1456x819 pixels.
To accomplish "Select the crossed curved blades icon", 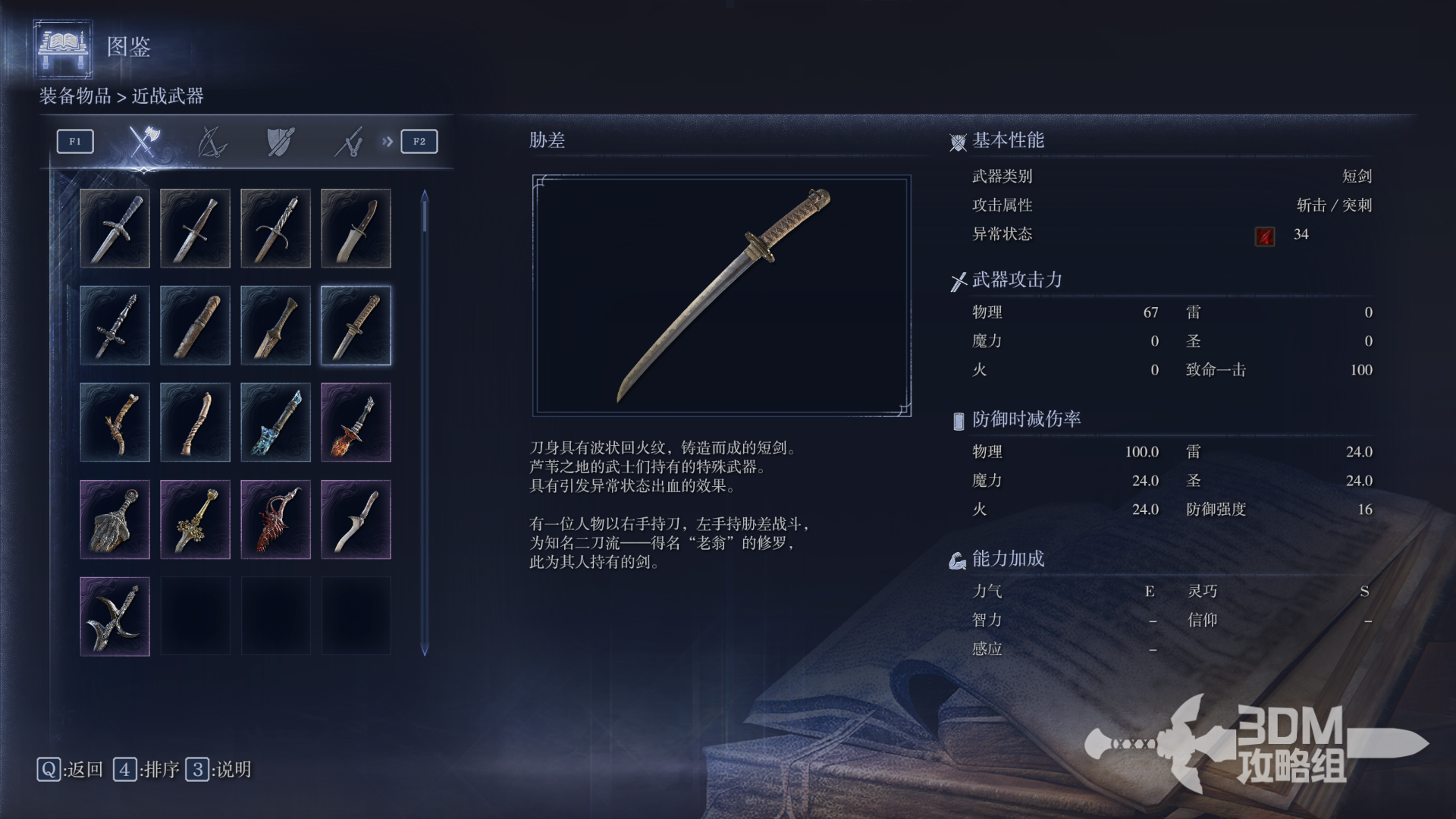I will [x=115, y=617].
